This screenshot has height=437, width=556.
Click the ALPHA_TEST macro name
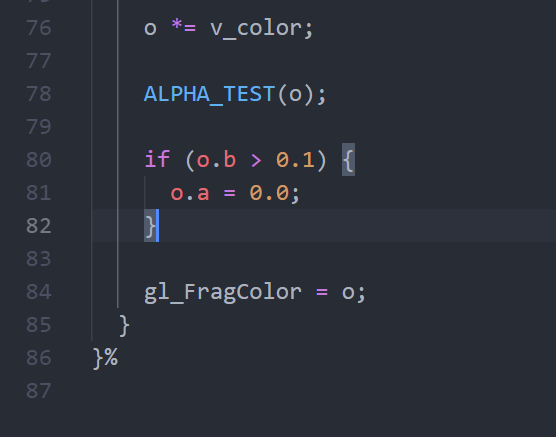click(209, 94)
